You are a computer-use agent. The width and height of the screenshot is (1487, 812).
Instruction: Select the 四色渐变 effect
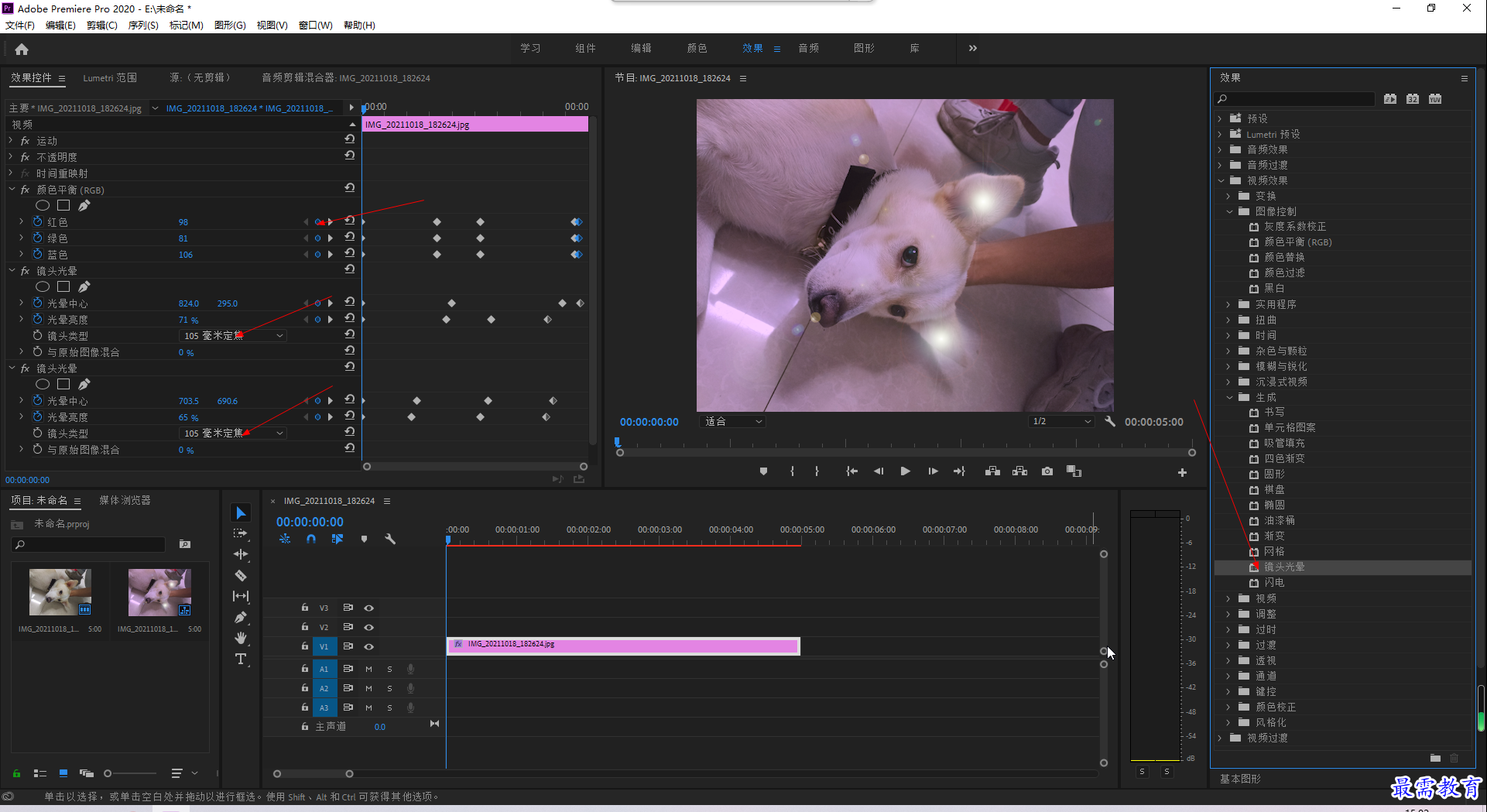pyautogui.click(x=1284, y=458)
